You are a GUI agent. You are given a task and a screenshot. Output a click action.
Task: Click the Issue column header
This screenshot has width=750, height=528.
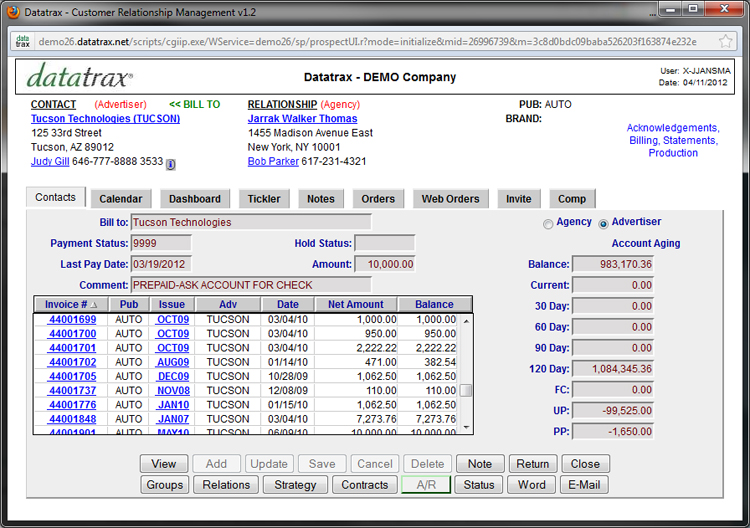click(172, 304)
